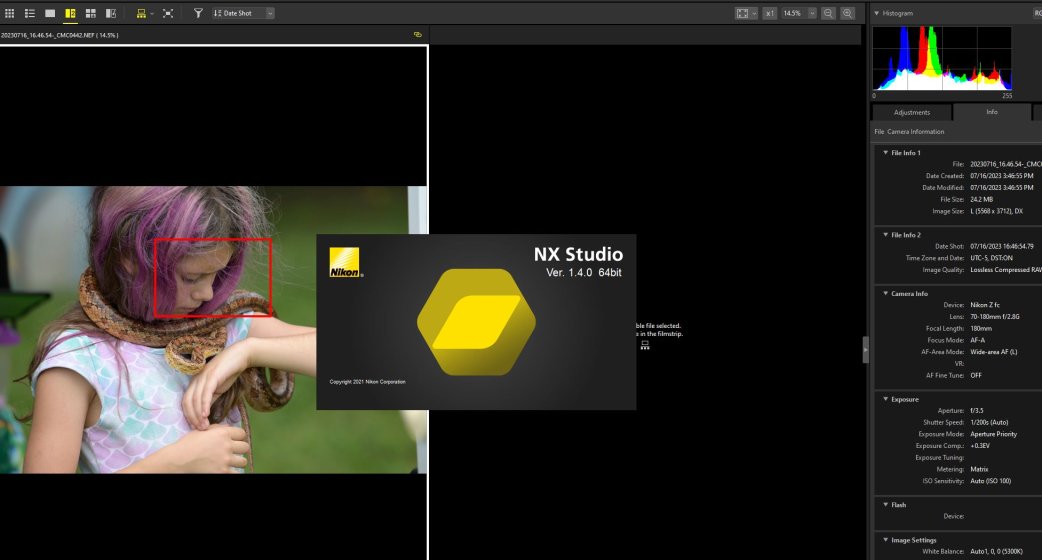This screenshot has height=560, width=1042.
Task: Open the RGB channel selector in Histogram
Action: pos(1037,13)
